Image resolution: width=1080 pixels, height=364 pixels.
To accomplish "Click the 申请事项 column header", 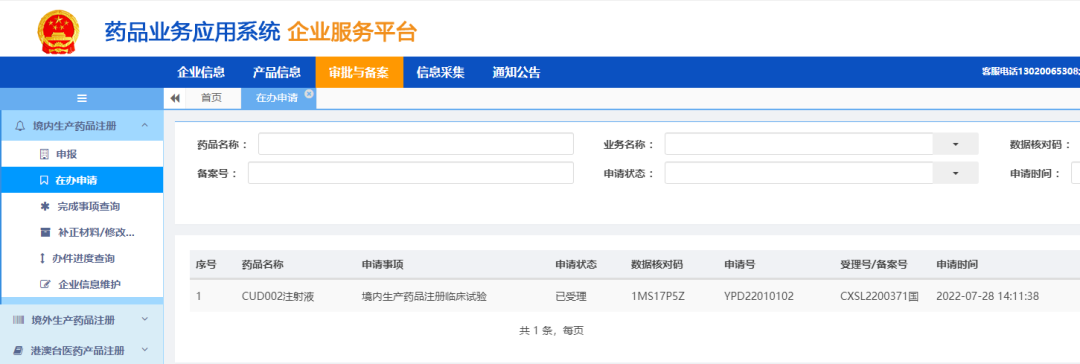I will pyautogui.click(x=382, y=264).
